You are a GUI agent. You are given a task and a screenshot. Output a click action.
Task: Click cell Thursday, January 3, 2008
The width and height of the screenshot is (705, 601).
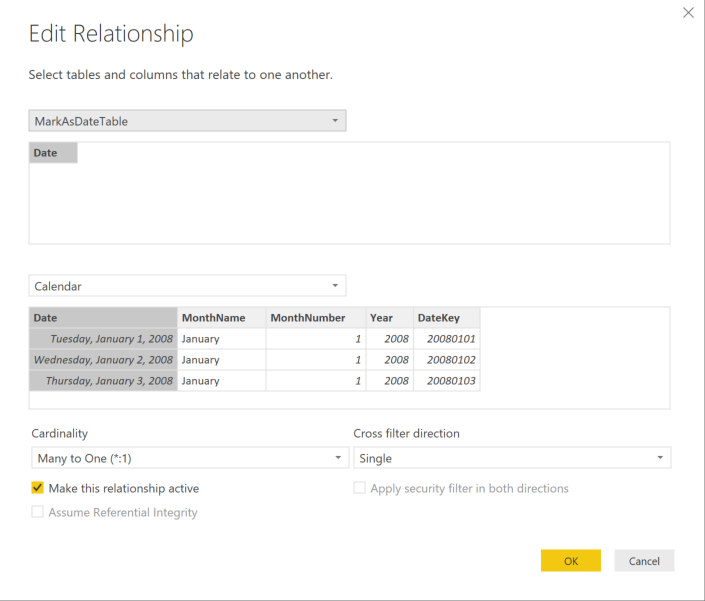point(103,381)
